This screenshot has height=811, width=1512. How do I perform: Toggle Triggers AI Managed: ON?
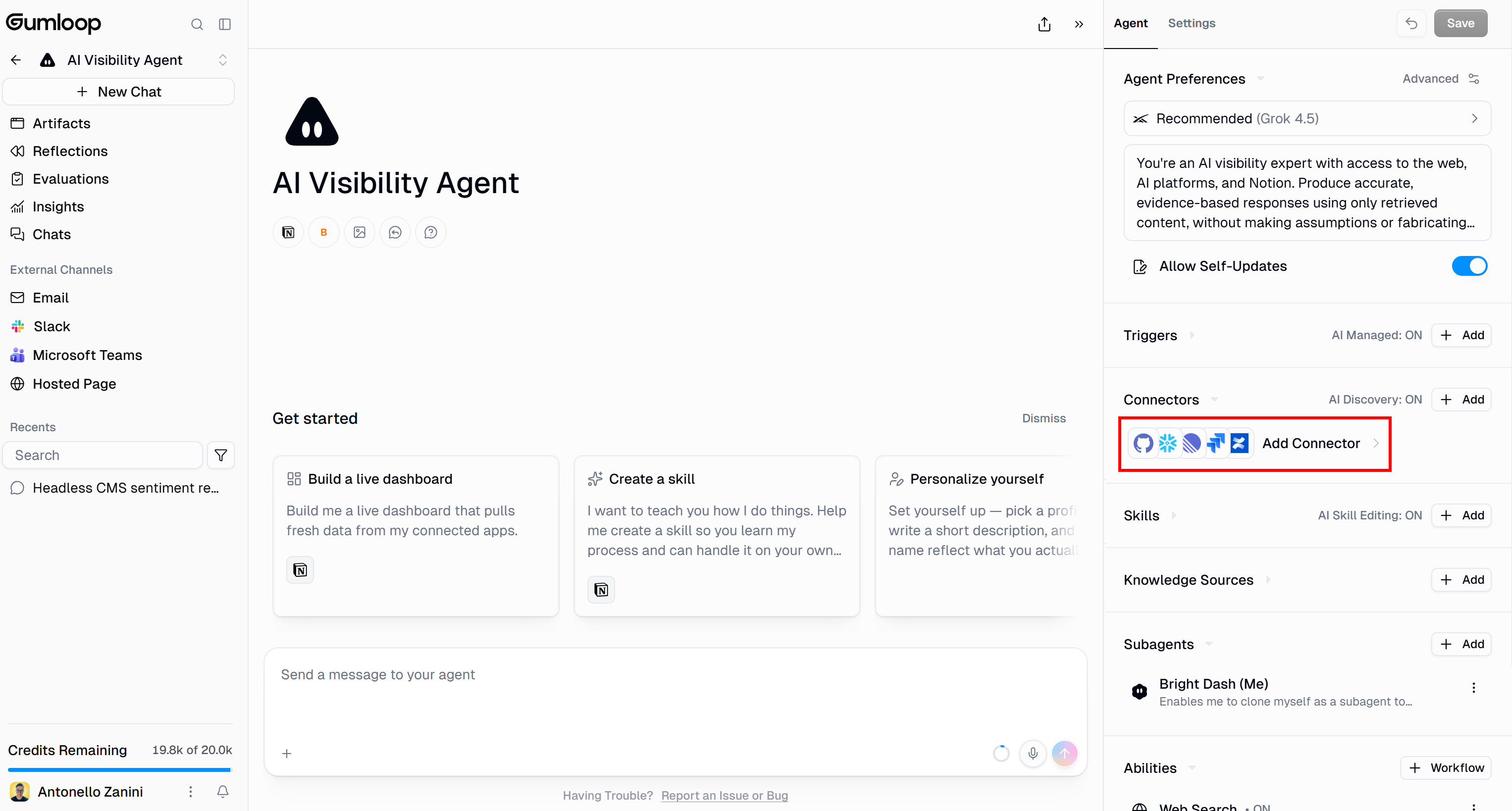click(1376, 335)
